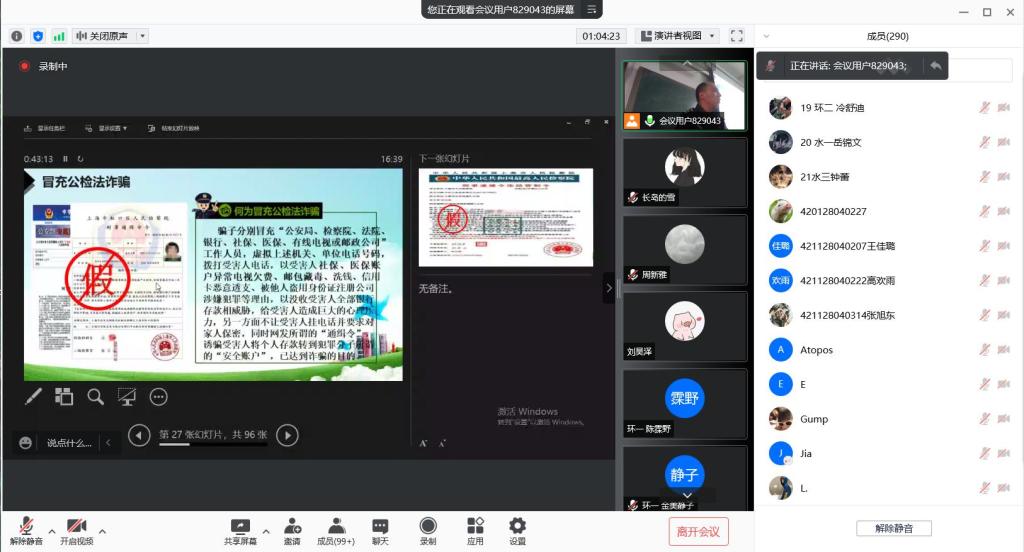Open the meeting info icon
Image resolution: width=1024 pixels, height=552 pixels.
pyautogui.click(x=17, y=36)
